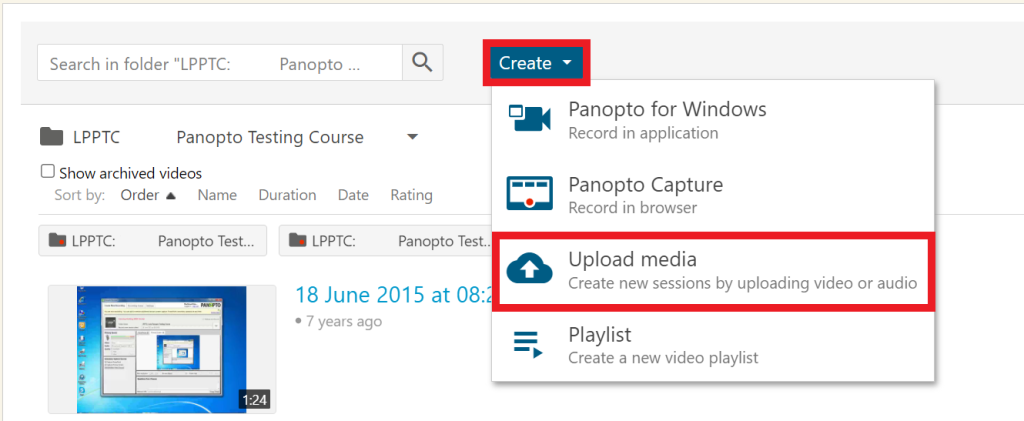The width and height of the screenshot is (1024, 421).
Task: Open the Create dropdown button
Action: point(536,63)
